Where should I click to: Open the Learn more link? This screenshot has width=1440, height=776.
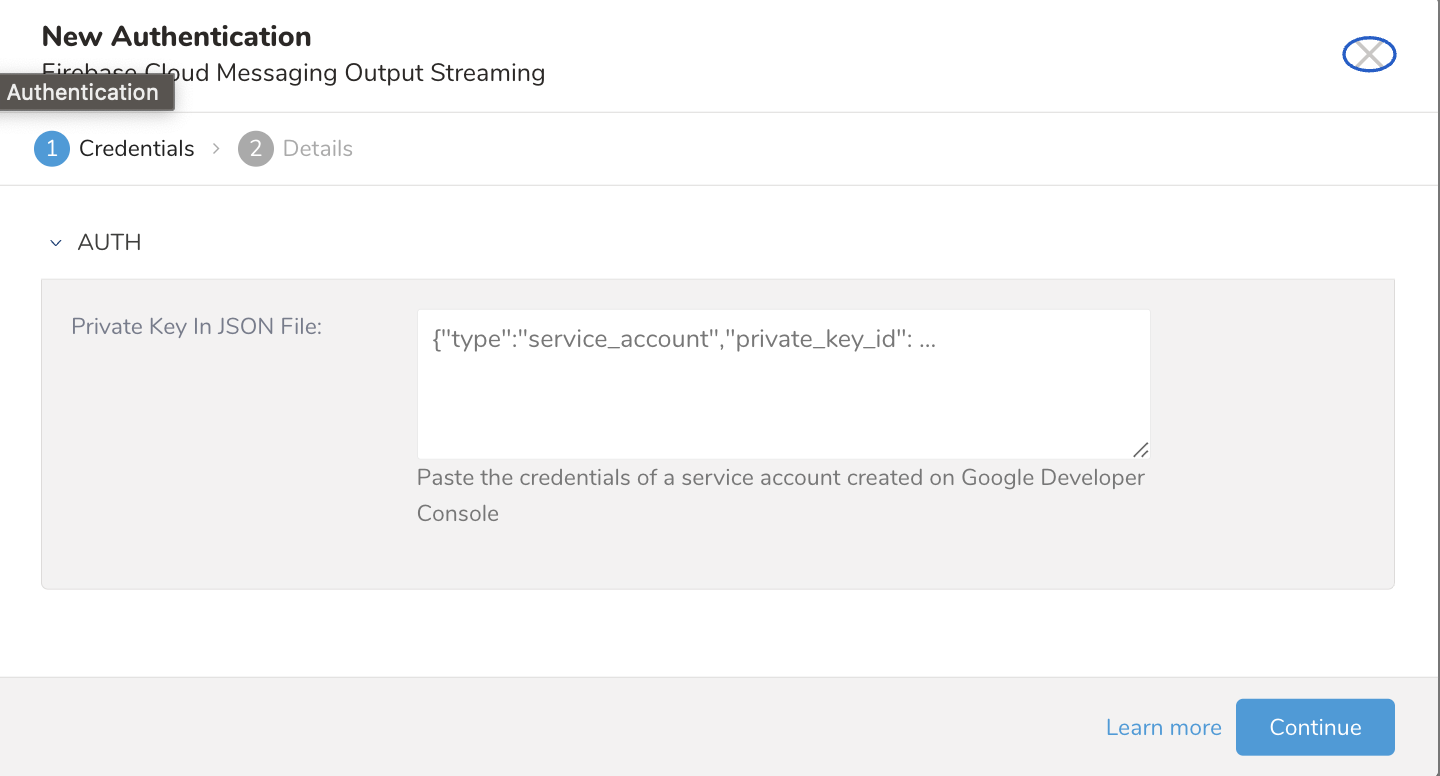coord(1163,728)
